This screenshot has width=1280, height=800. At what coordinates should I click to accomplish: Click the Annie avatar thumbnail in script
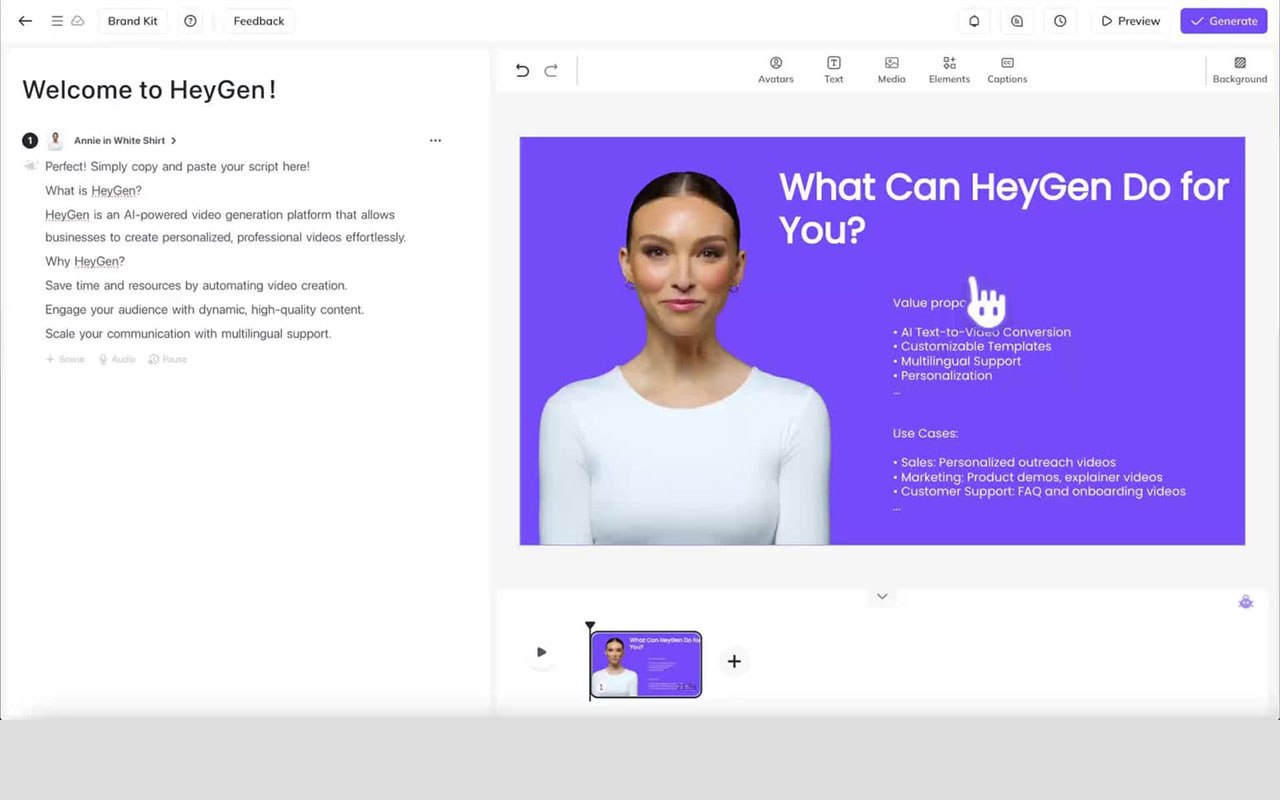coord(55,141)
